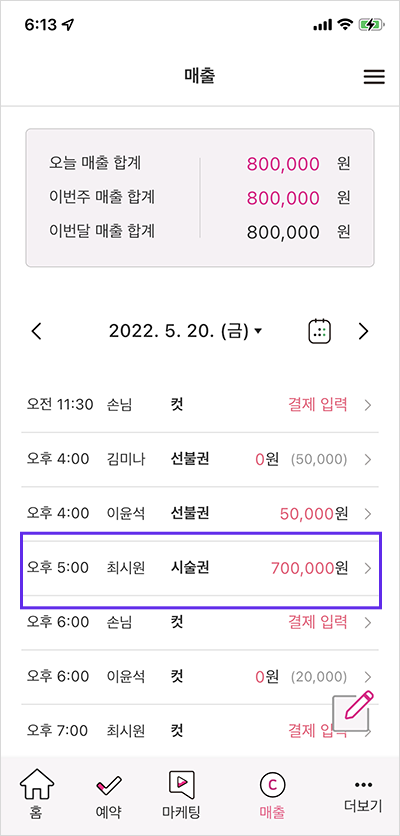Open 최시원 시술권 700,000원 row chevron
The image size is (400, 836).
pyautogui.click(x=367, y=568)
